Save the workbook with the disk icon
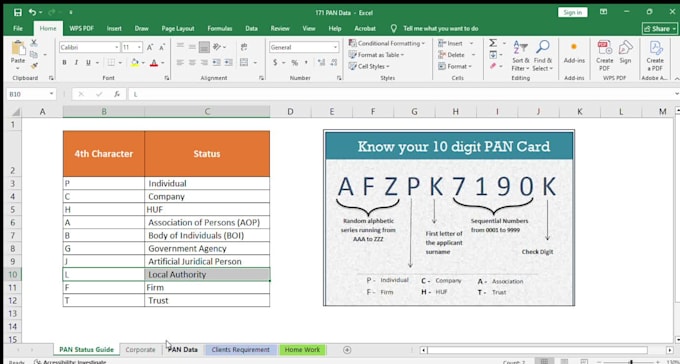This screenshot has width=680, height=364. click(x=18, y=13)
